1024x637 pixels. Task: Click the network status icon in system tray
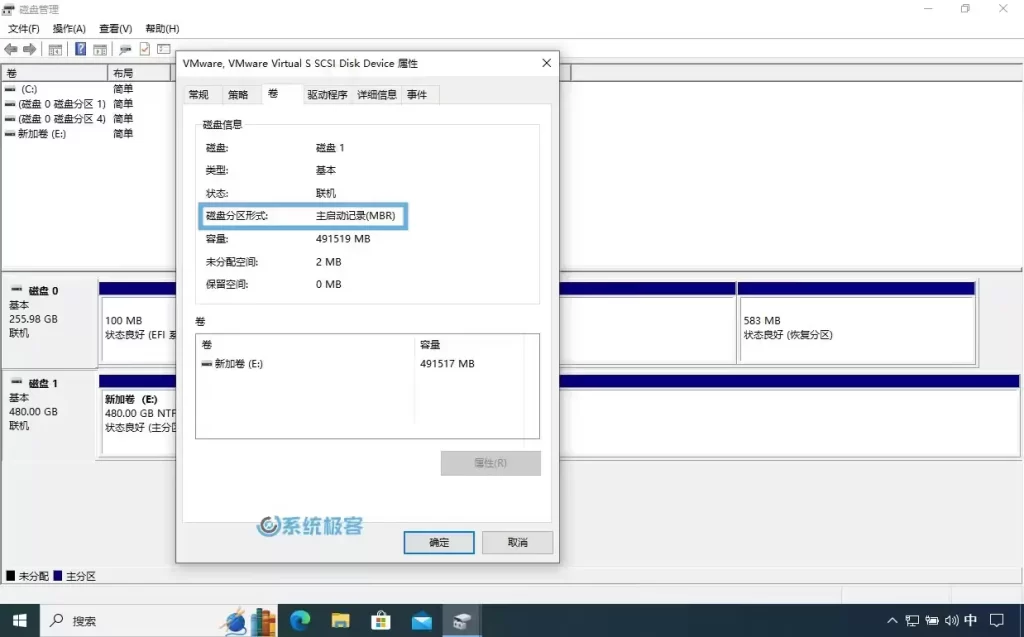[x=912, y=620]
